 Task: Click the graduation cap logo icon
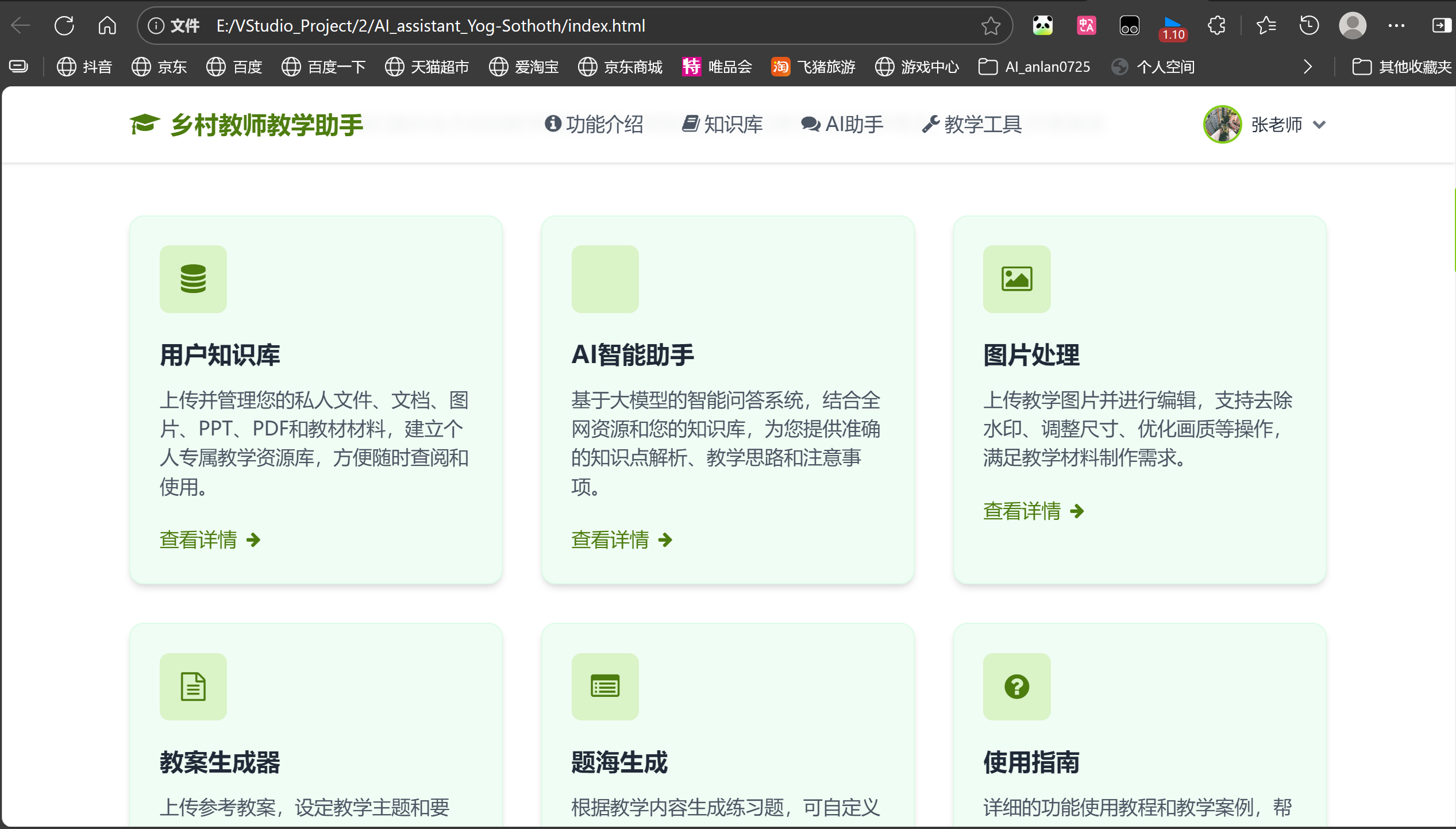pyautogui.click(x=144, y=124)
